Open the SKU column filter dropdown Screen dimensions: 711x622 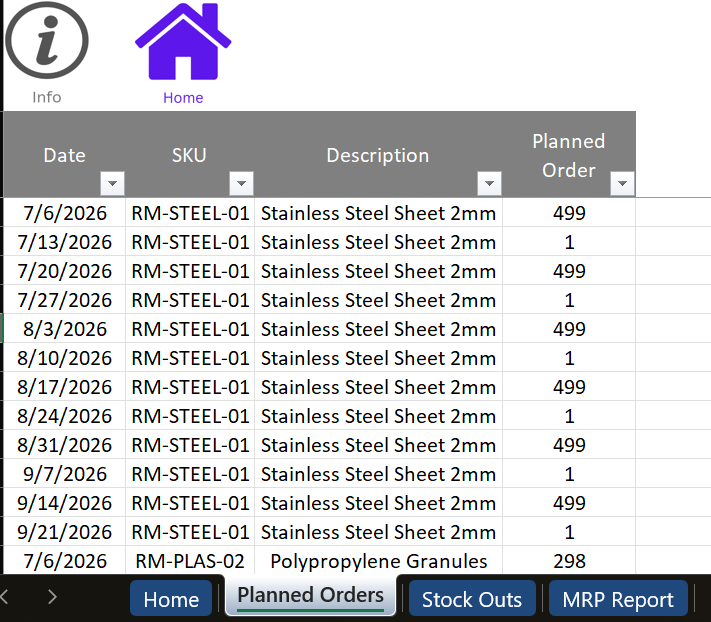click(x=241, y=184)
